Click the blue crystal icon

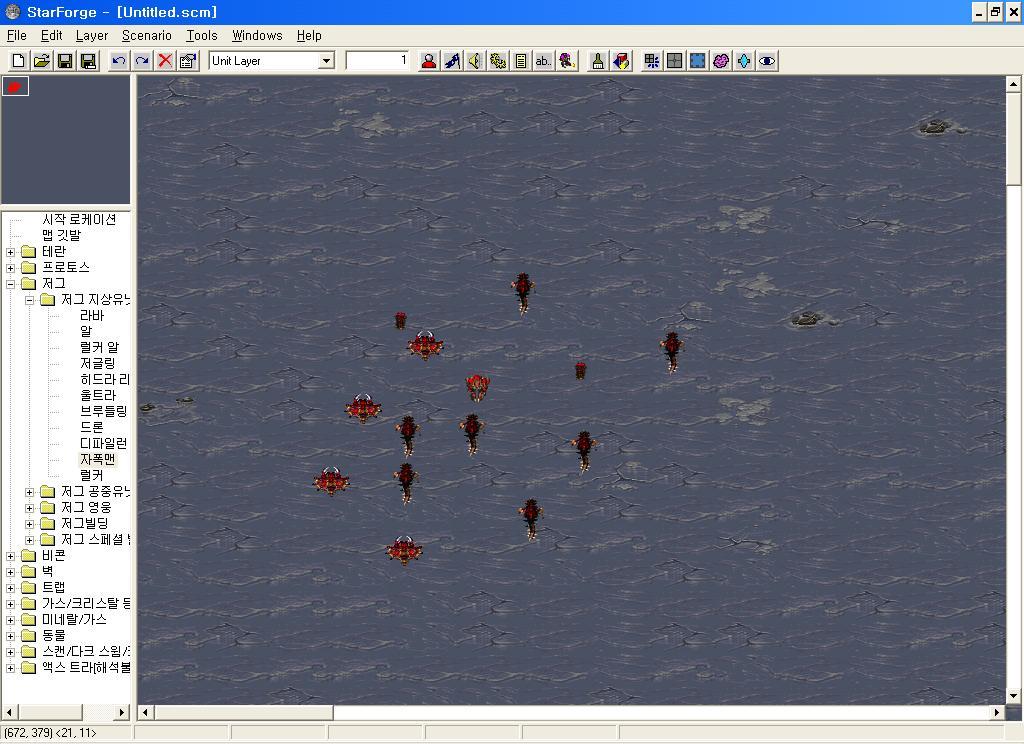[x=744, y=61]
